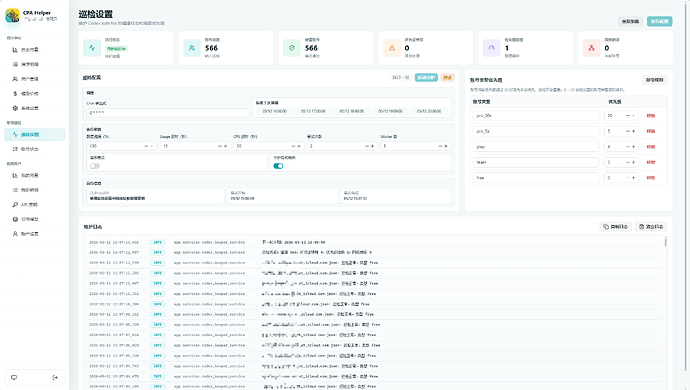
Task: Click the orange warning triangle card icon
Action: pos(392,48)
